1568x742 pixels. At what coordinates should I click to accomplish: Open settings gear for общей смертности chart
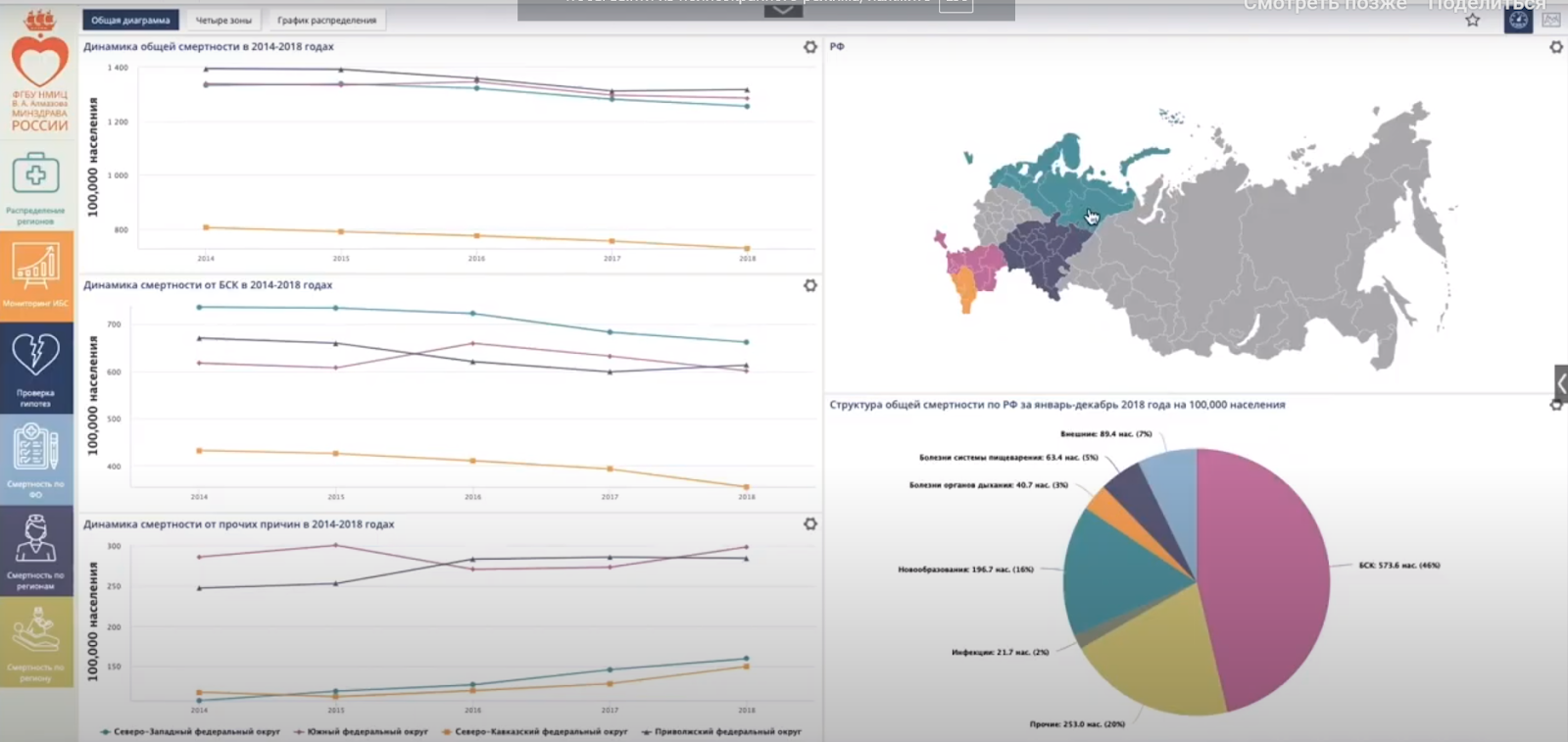[809, 47]
